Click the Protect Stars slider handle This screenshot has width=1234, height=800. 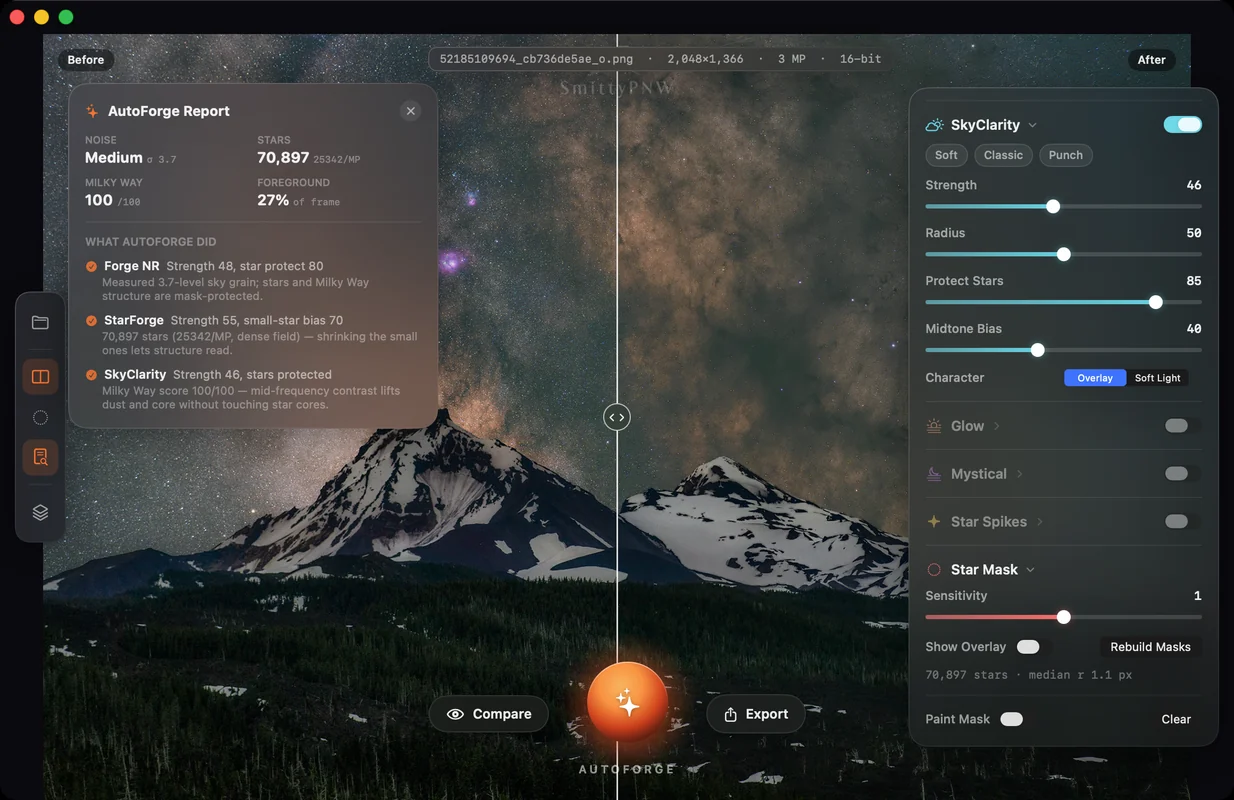click(x=1156, y=302)
